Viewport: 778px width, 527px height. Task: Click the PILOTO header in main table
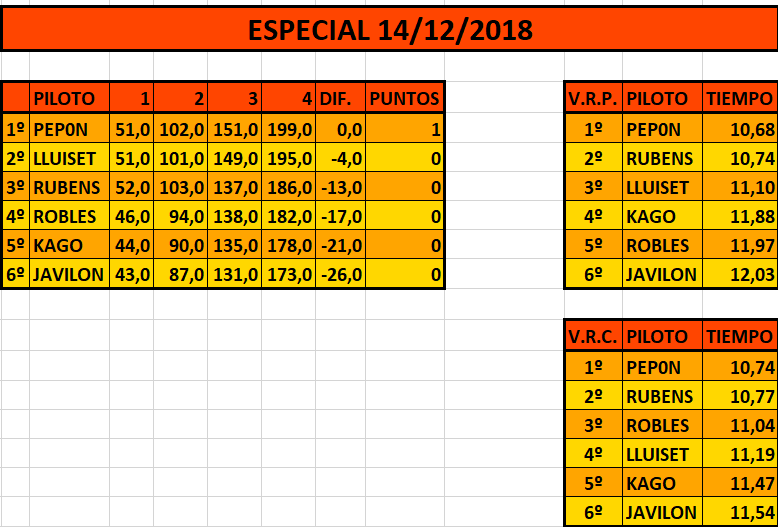(x=69, y=98)
